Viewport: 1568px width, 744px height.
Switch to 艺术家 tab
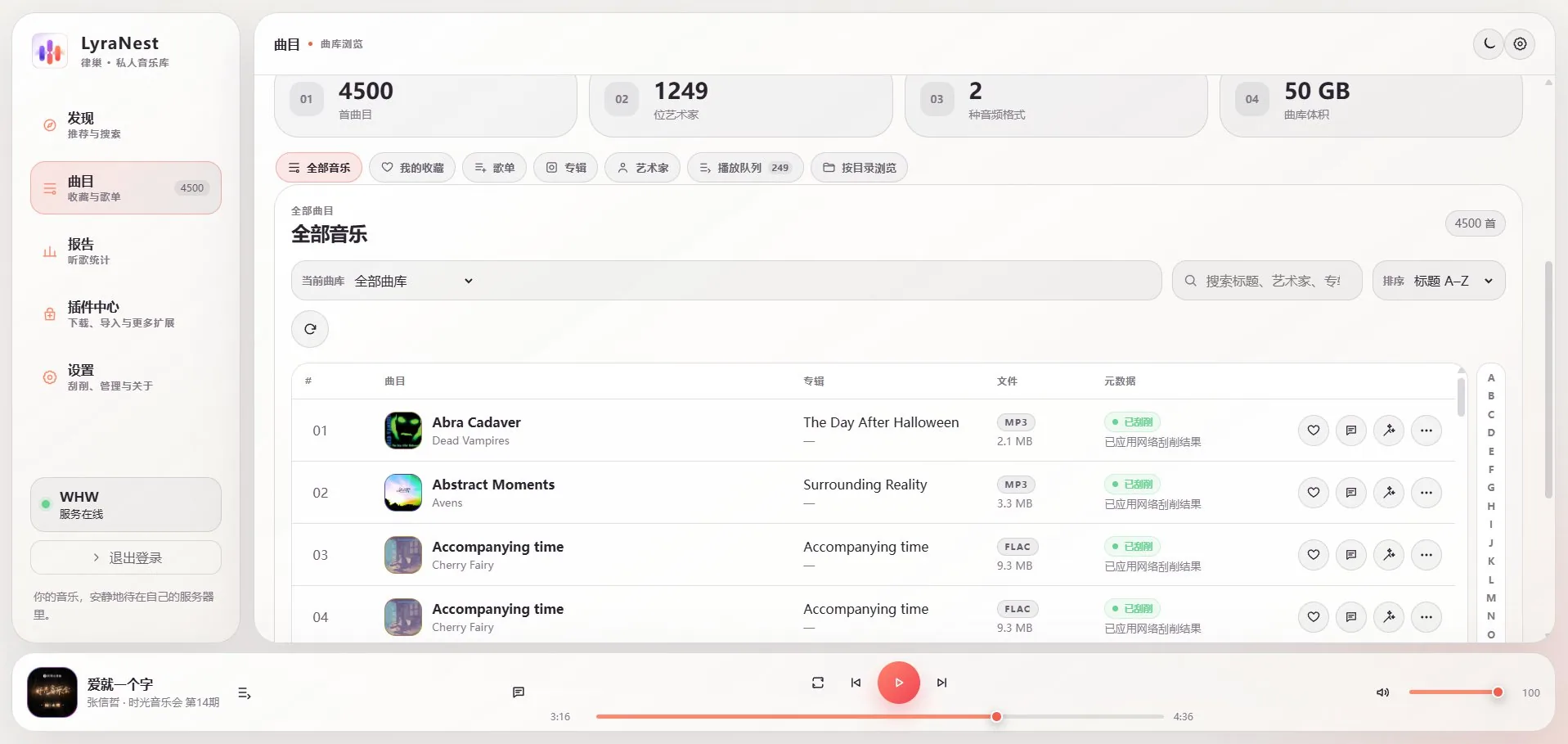coord(643,168)
